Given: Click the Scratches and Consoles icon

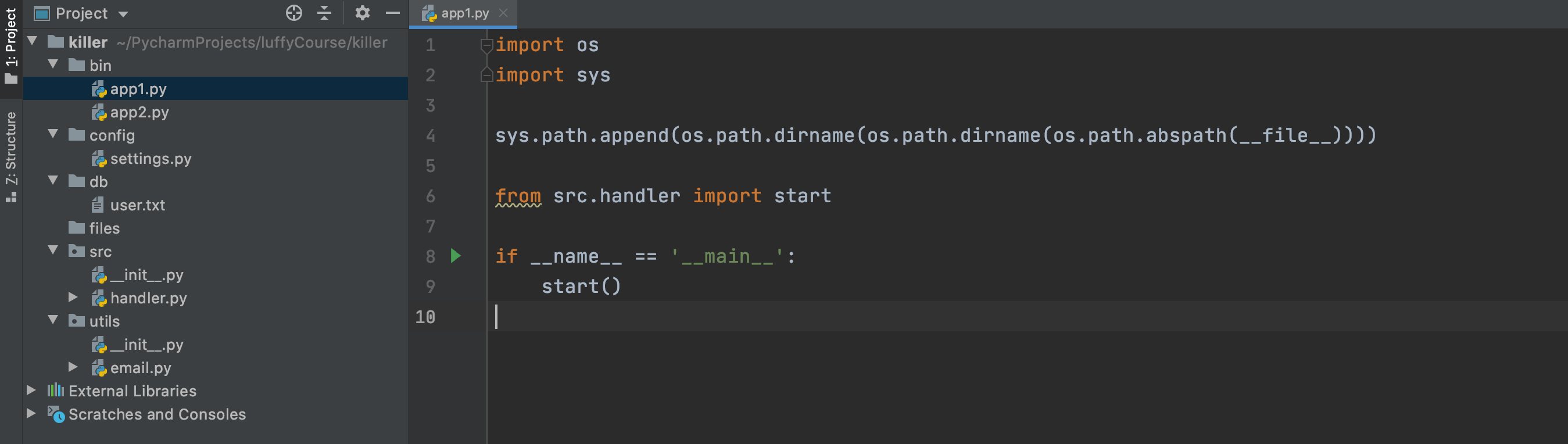Looking at the screenshot, I should click(56, 414).
